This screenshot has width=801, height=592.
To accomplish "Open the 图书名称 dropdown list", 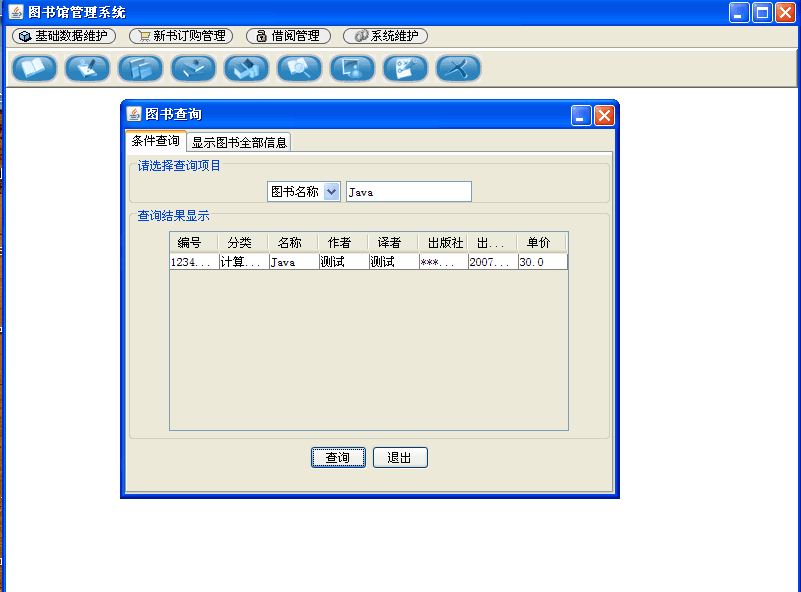I will [x=333, y=190].
